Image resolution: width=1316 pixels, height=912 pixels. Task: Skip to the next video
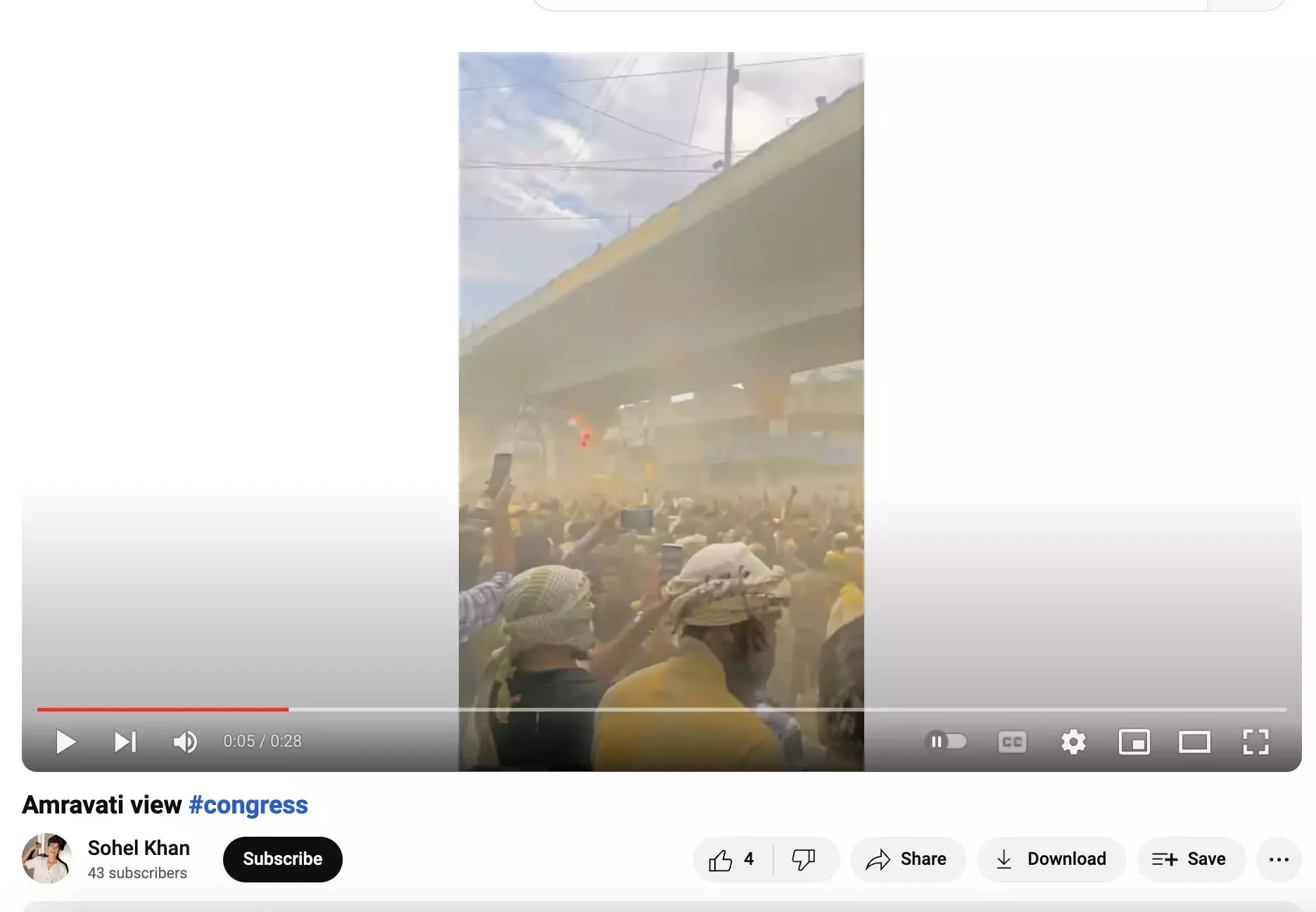pos(125,742)
